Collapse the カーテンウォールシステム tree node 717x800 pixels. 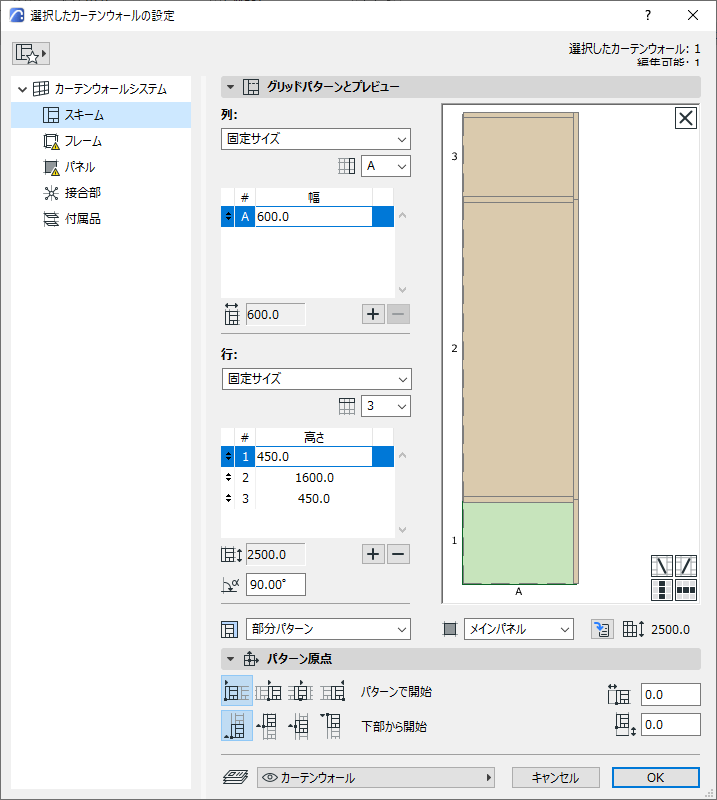[x=22, y=89]
